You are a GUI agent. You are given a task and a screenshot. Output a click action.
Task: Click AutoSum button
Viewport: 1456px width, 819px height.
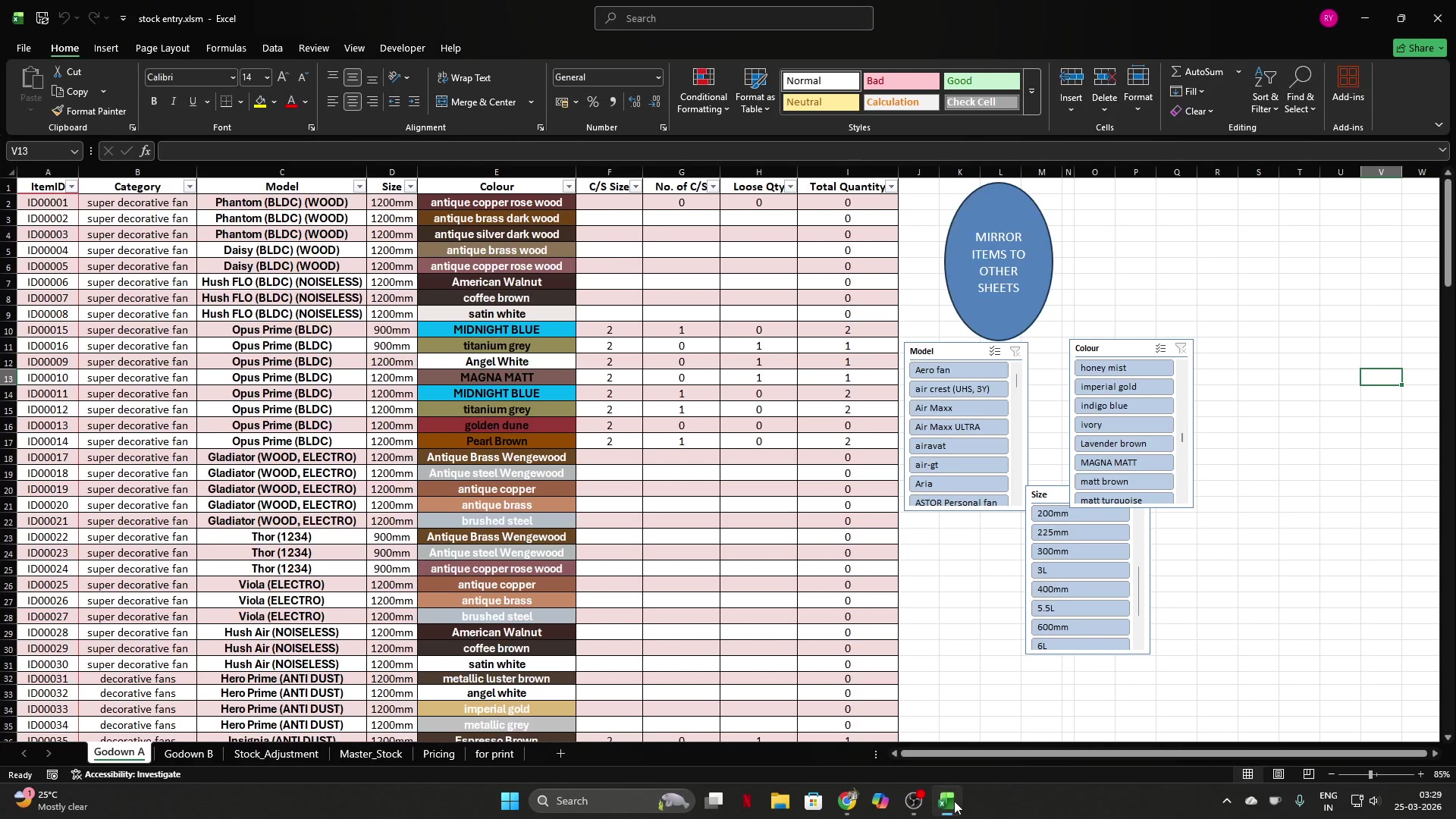click(1198, 71)
